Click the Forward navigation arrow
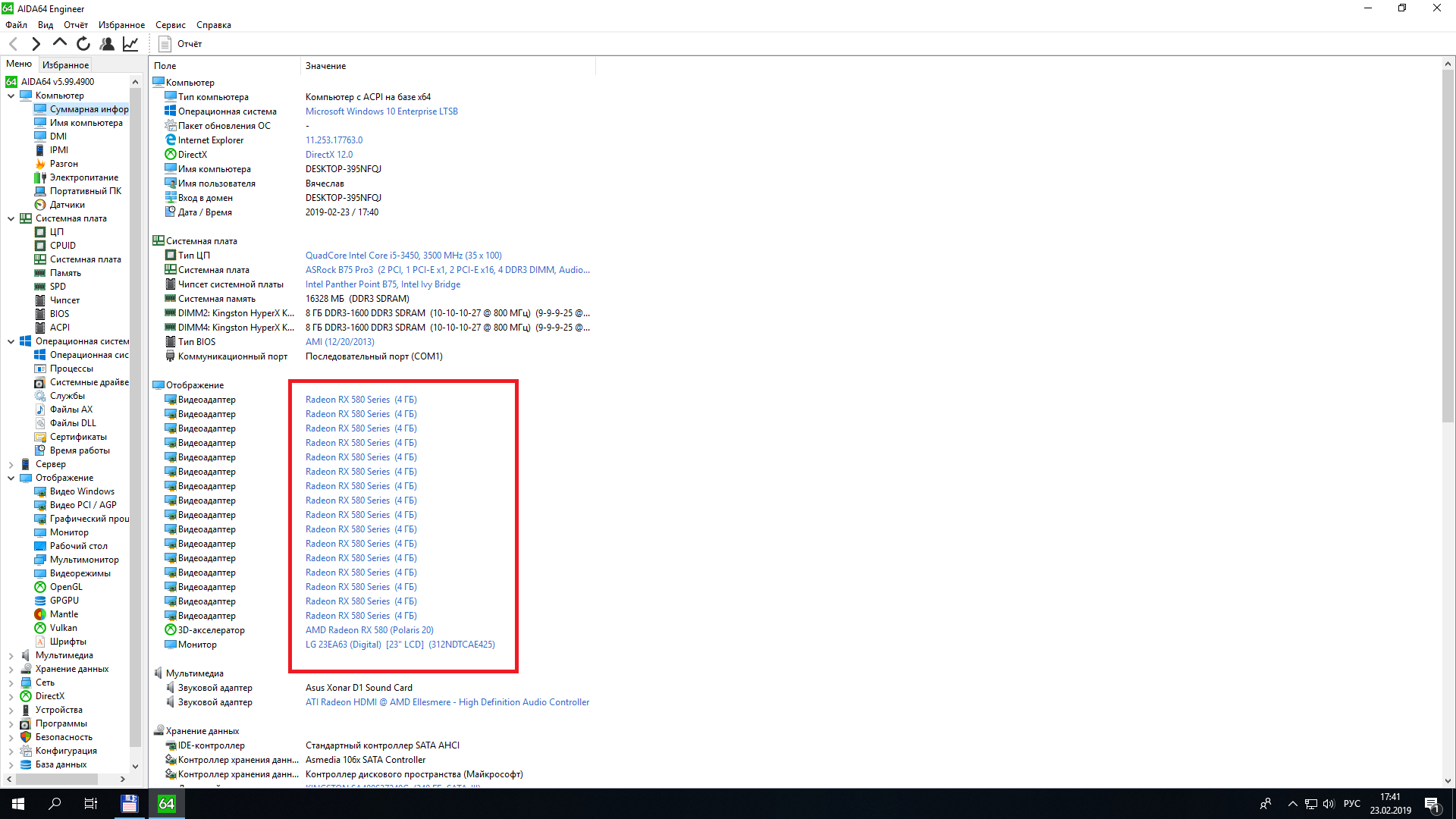The height and width of the screenshot is (819, 1456). [x=36, y=44]
